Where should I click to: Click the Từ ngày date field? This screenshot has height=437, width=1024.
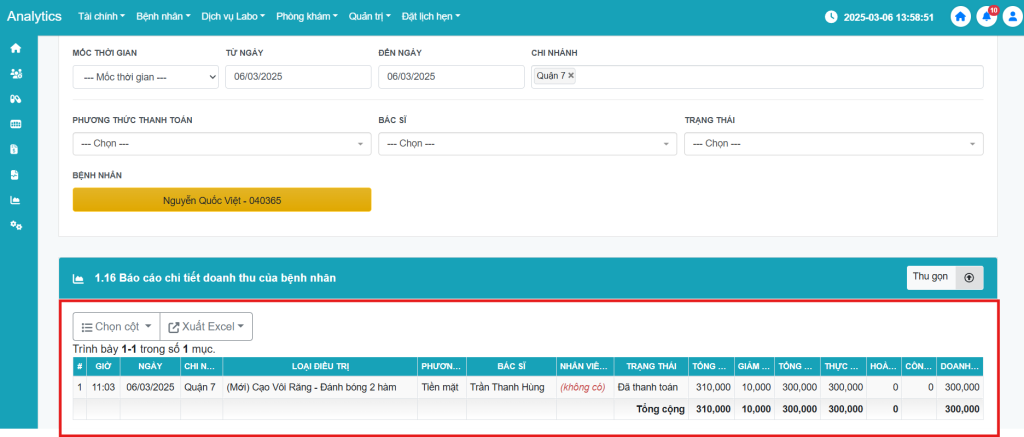(298, 77)
